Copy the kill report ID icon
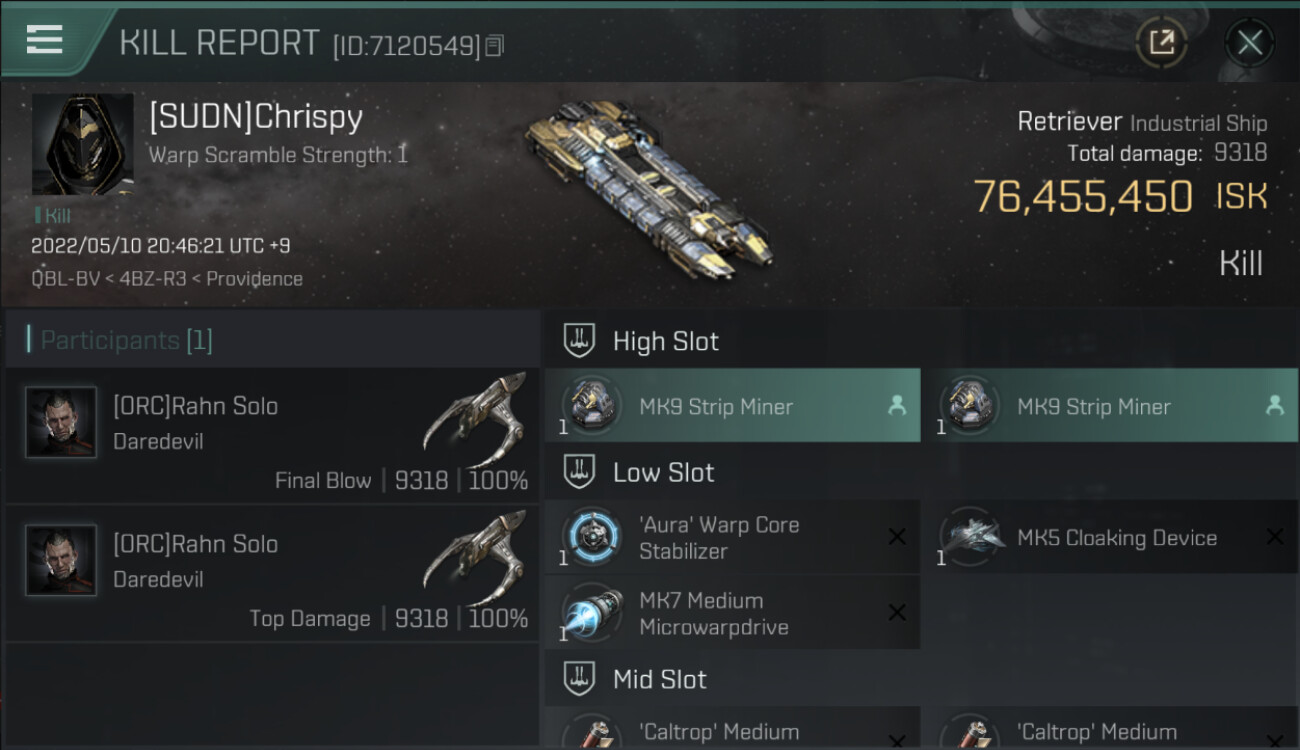This screenshot has height=750, width=1300. tap(495, 45)
